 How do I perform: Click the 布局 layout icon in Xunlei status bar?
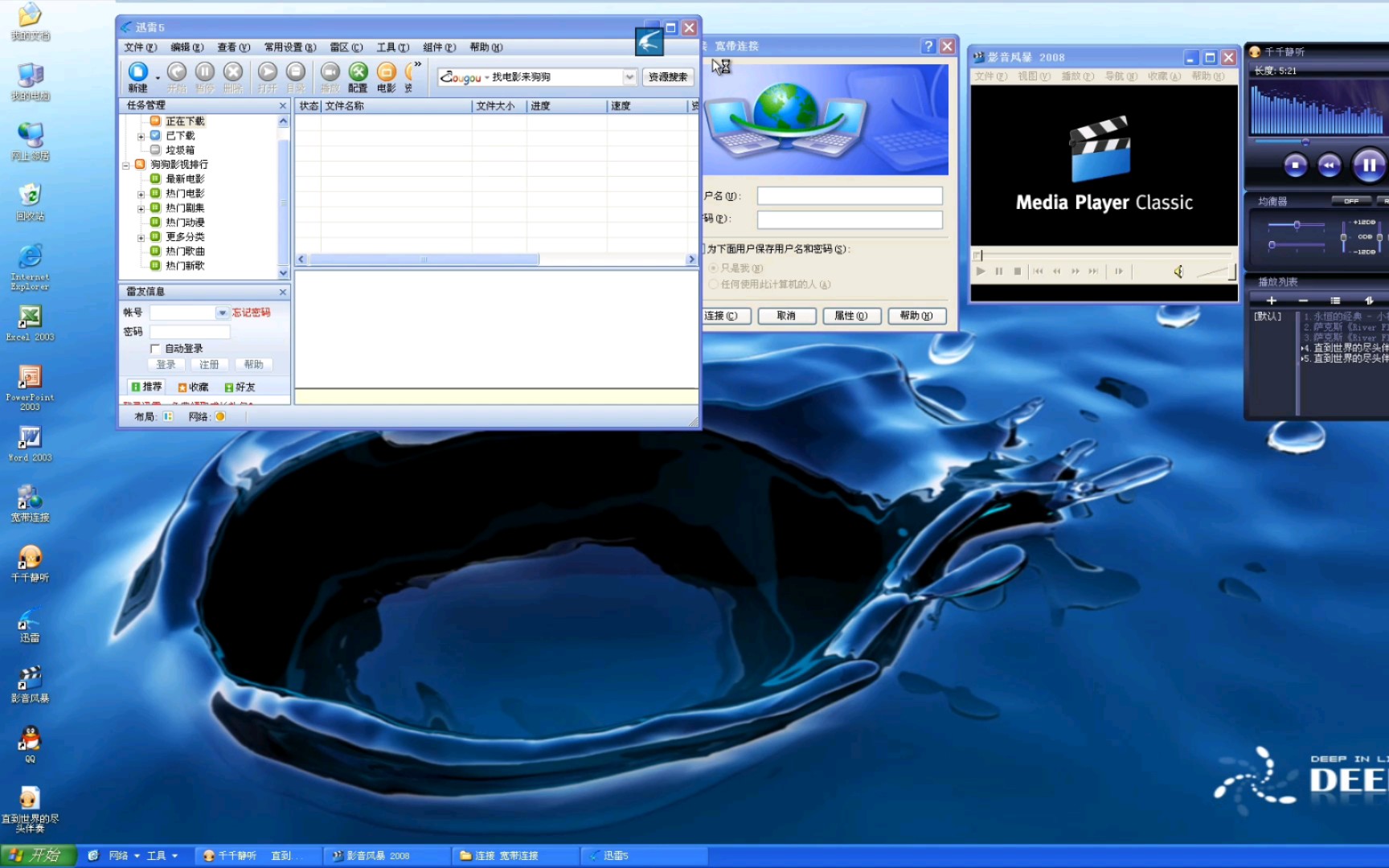(x=168, y=416)
